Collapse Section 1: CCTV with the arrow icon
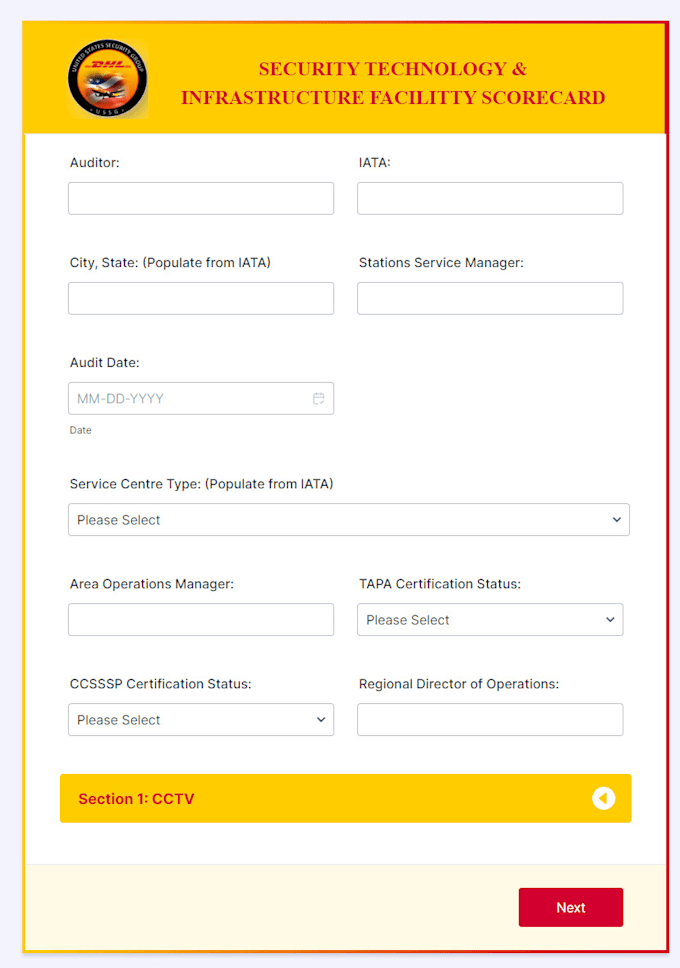The height and width of the screenshot is (968, 680). [x=604, y=798]
